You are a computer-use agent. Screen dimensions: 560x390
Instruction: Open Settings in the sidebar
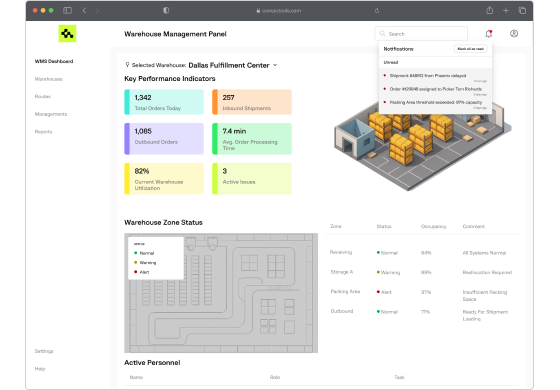click(x=44, y=351)
